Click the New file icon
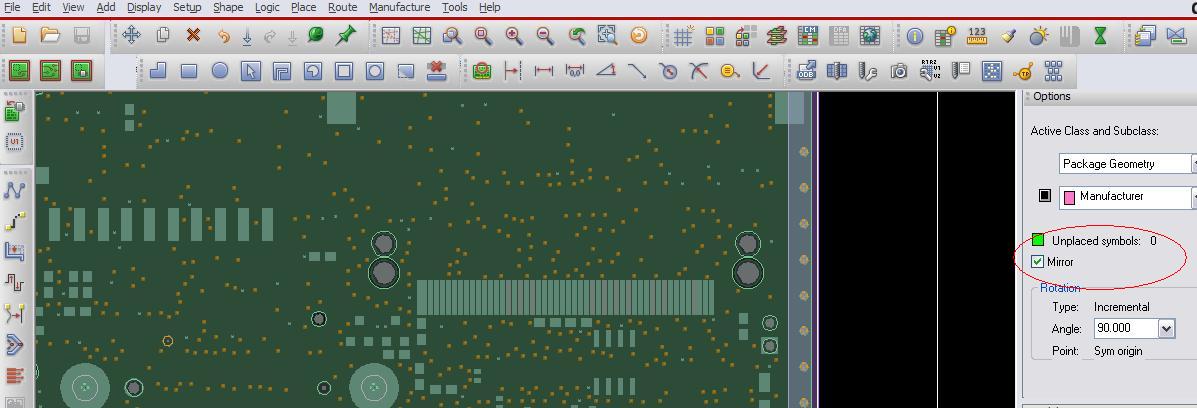 pos(19,35)
